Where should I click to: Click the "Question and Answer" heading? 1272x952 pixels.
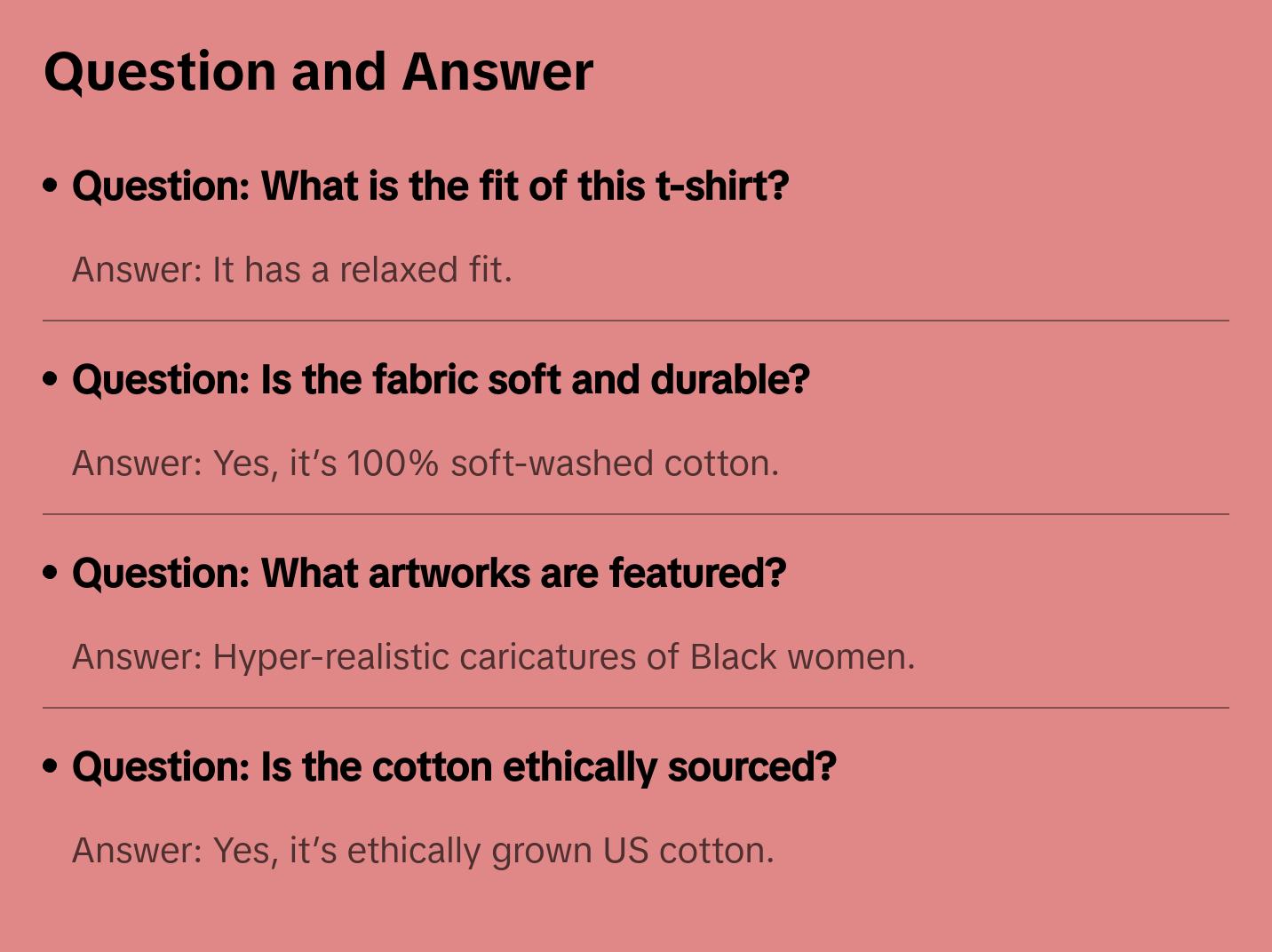[x=318, y=71]
